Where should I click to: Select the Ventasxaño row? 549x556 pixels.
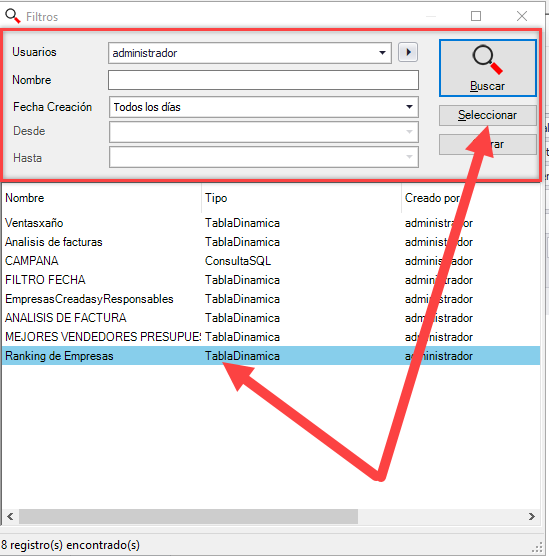point(271,223)
